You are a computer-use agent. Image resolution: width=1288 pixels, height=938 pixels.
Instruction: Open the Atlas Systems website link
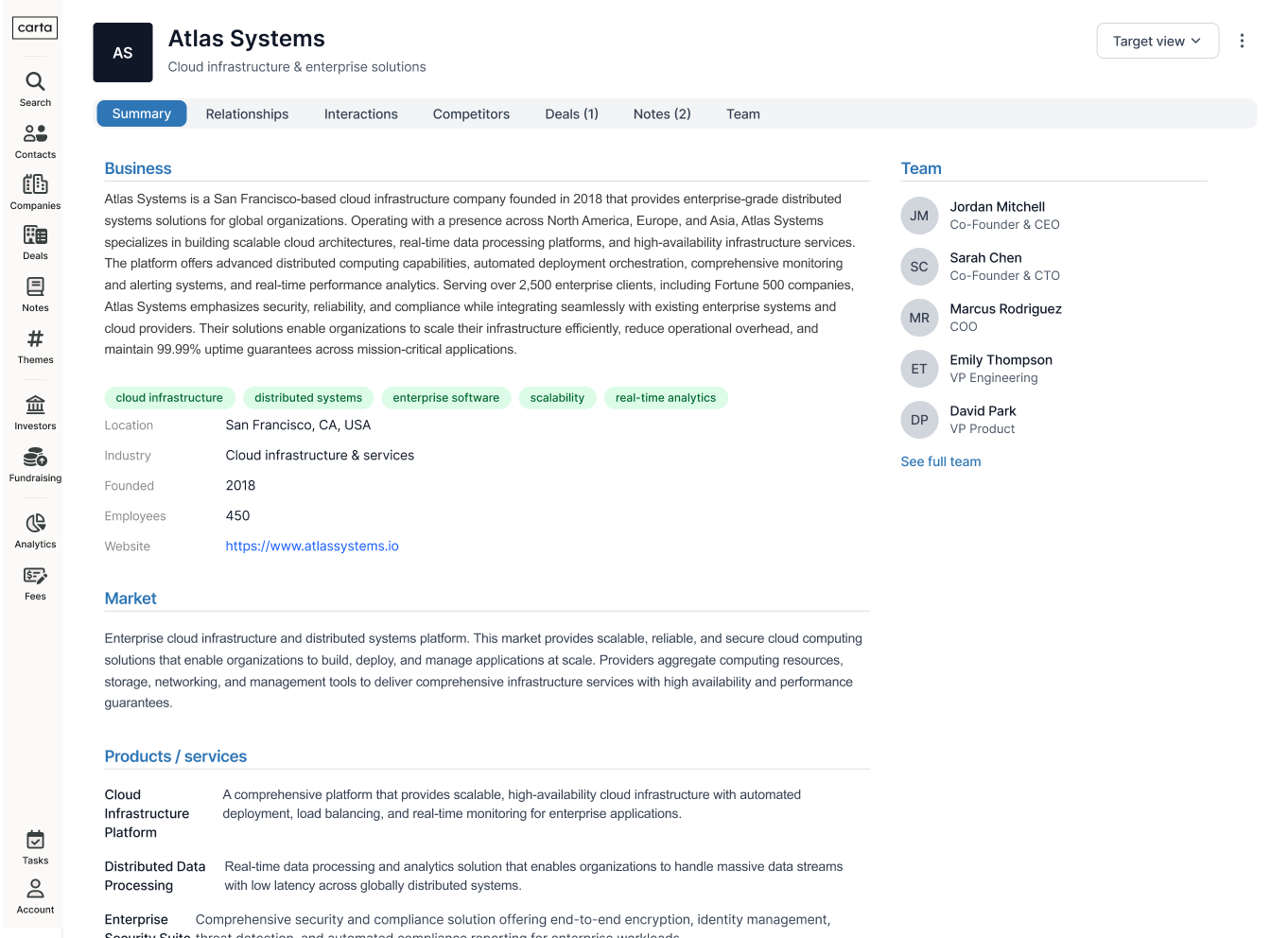tap(312, 546)
